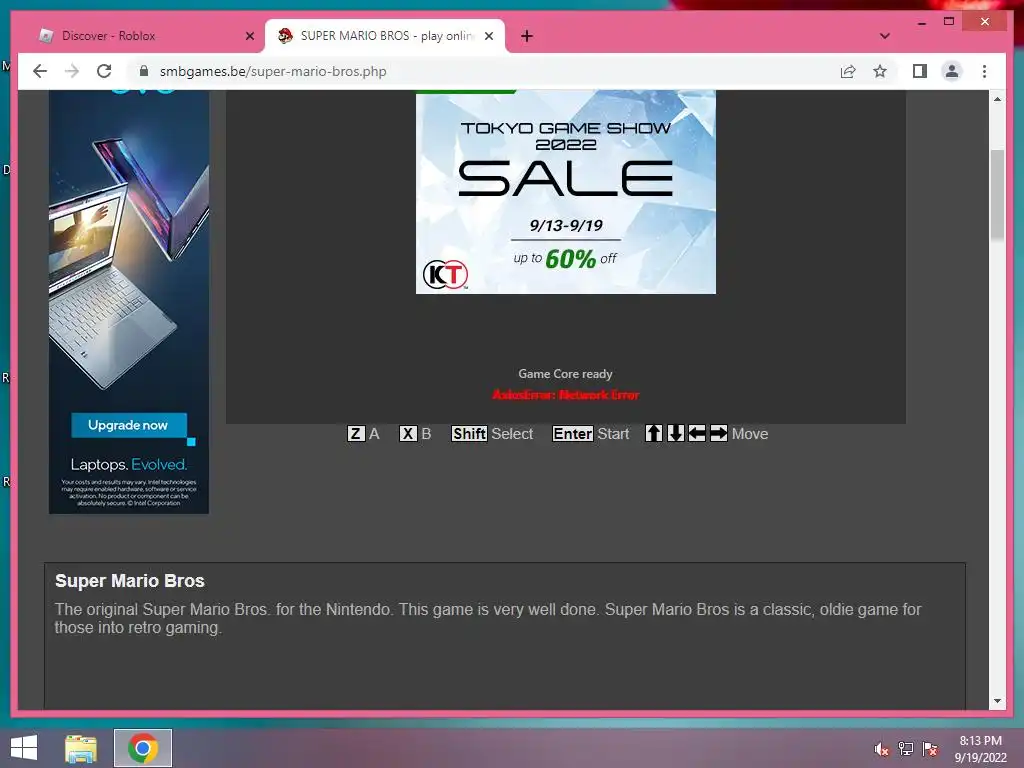Click the scrollbar down arrow
This screenshot has height=768, width=1024.
997,701
